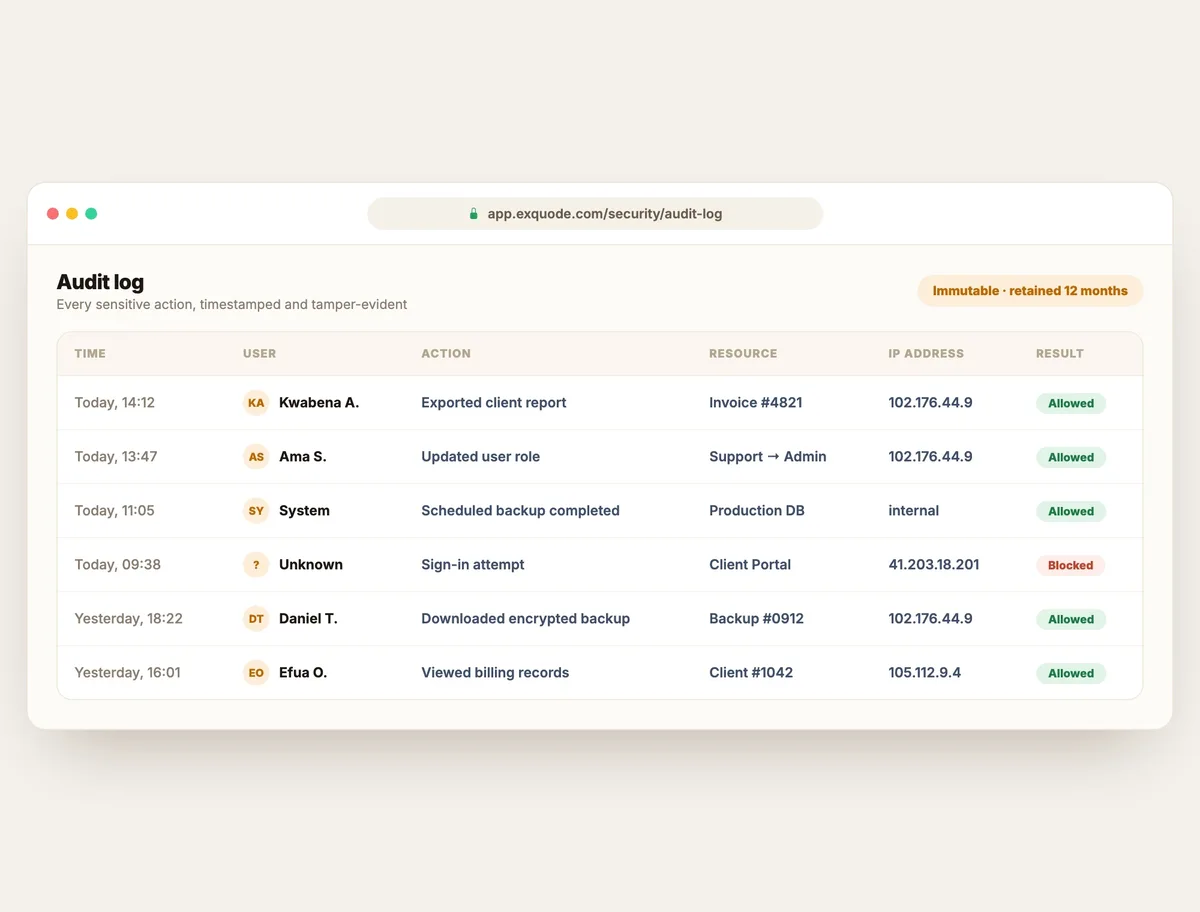
Task: Click the Audit log page heading
Action: point(100,283)
